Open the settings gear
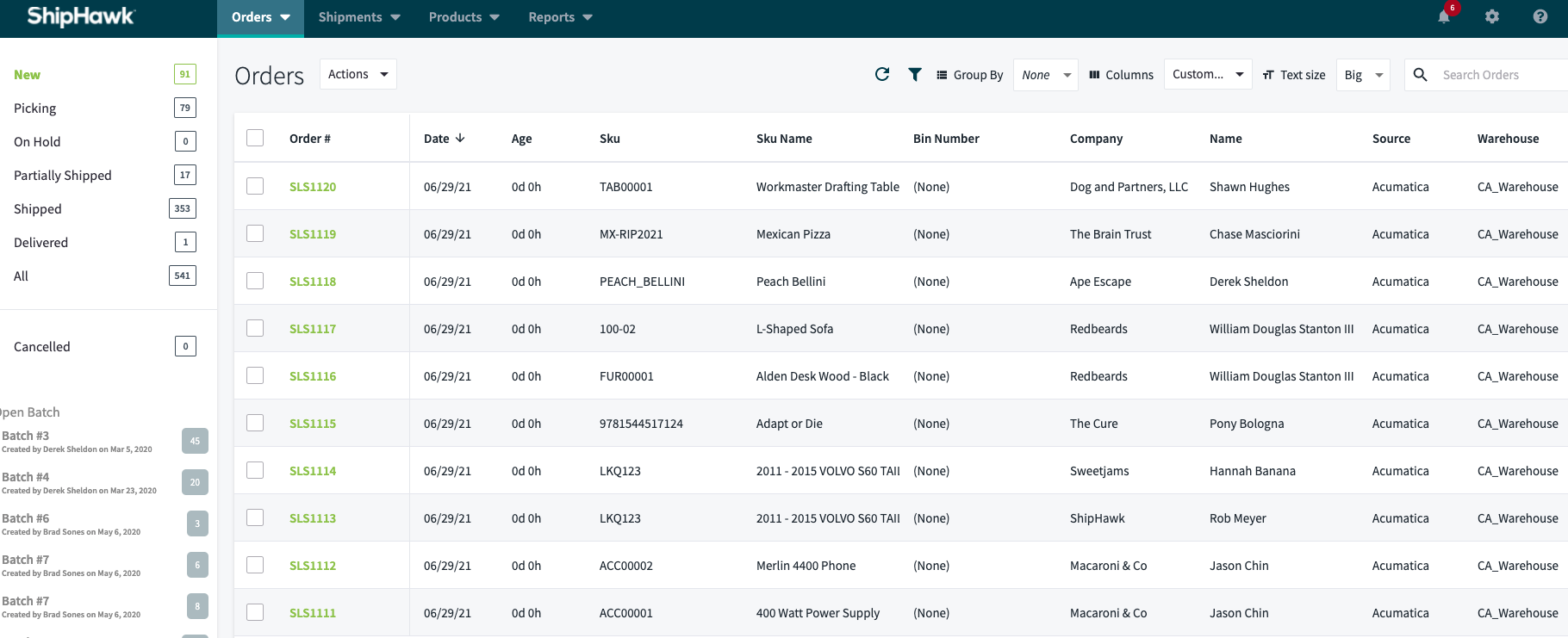This screenshot has width=1568, height=638. (1492, 16)
